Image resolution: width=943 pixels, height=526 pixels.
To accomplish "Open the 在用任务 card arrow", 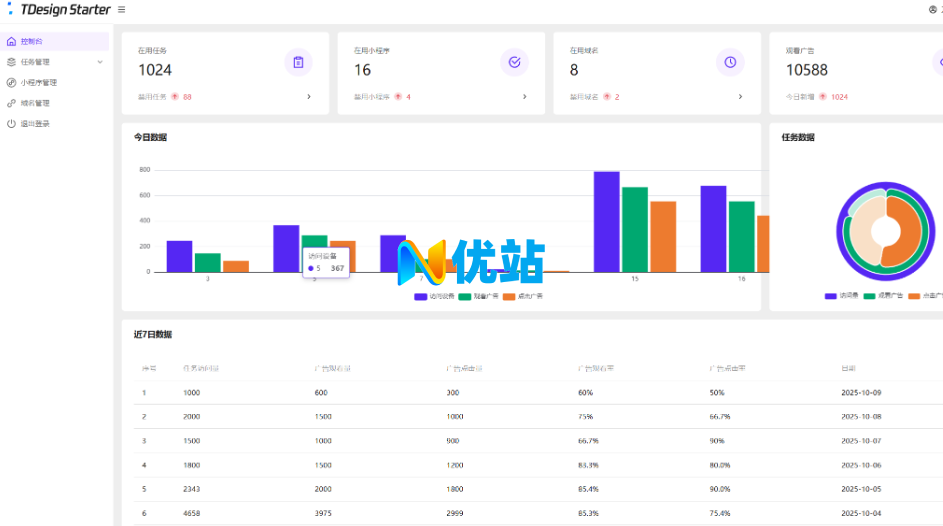I will tap(308, 97).
